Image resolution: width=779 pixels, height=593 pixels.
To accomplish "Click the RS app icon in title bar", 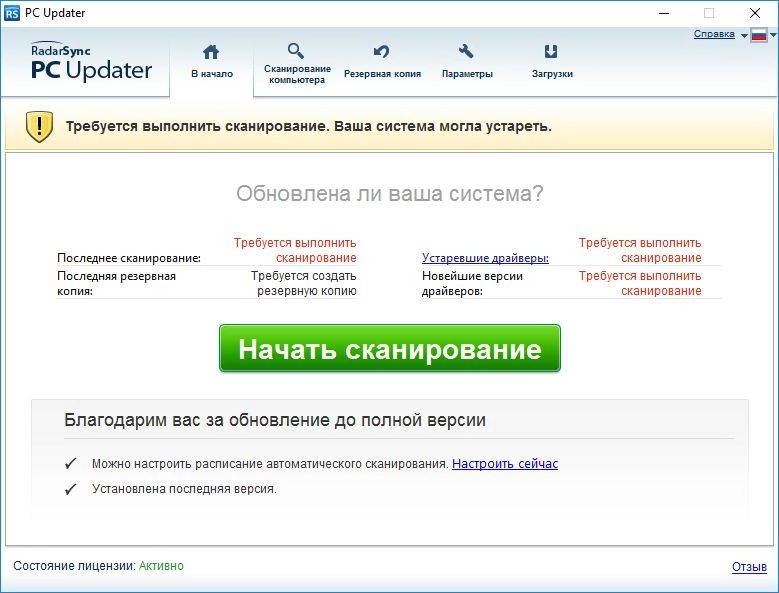I will click(12, 13).
